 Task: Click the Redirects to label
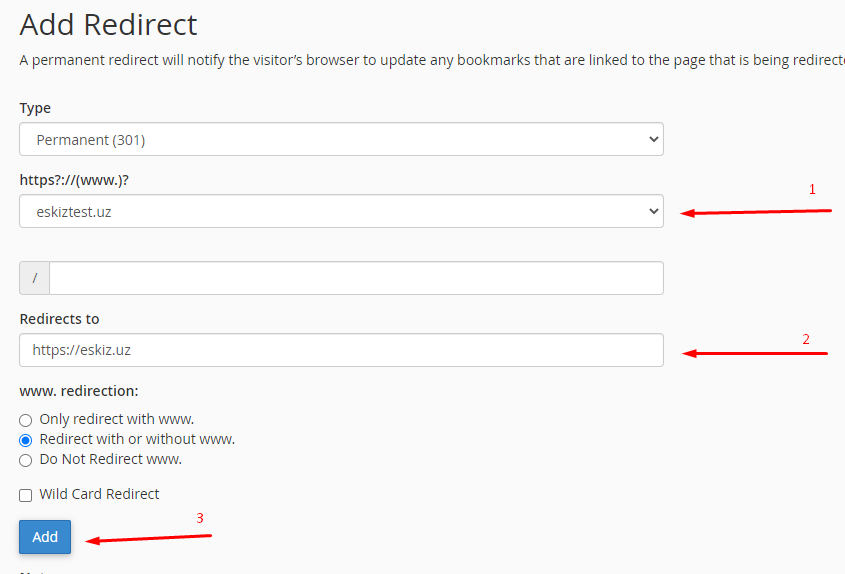coord(60,319)
